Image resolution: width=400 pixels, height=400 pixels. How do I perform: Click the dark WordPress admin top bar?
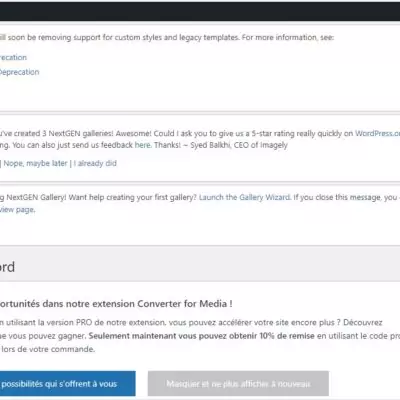point(200,11)
